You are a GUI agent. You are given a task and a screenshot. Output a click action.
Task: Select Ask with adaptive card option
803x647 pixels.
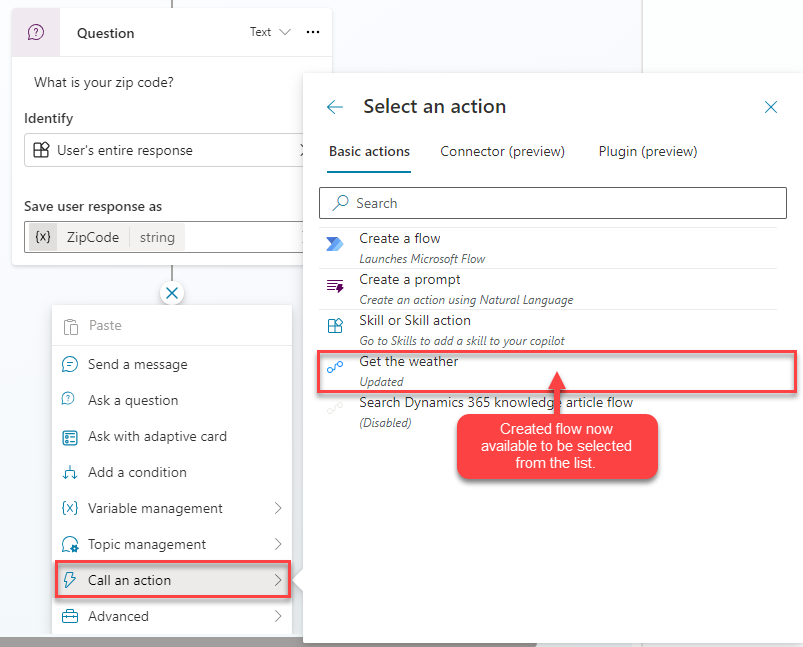coord(157,436)
